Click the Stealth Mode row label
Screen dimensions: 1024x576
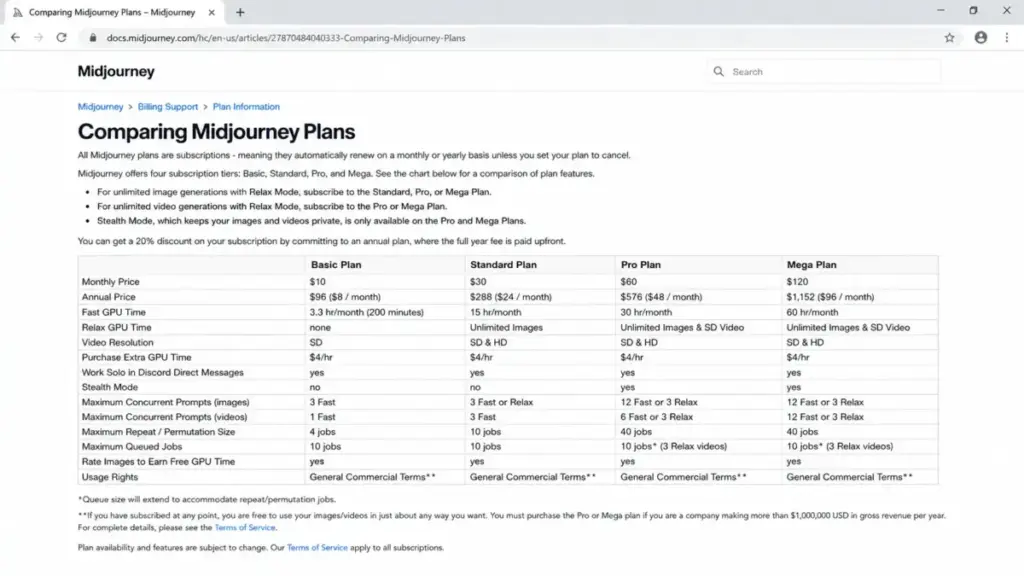click(x=110, y=387)
